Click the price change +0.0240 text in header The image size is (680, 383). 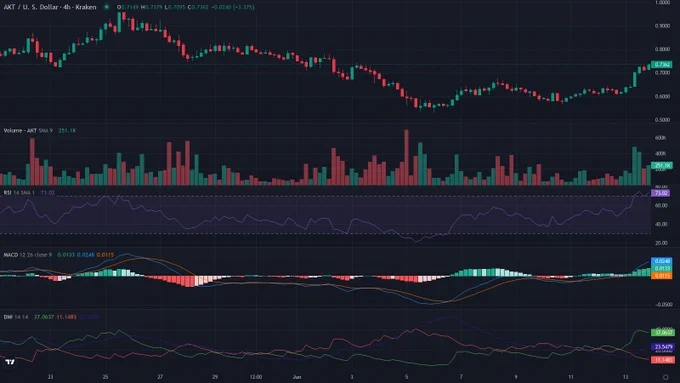pos(221,7)
